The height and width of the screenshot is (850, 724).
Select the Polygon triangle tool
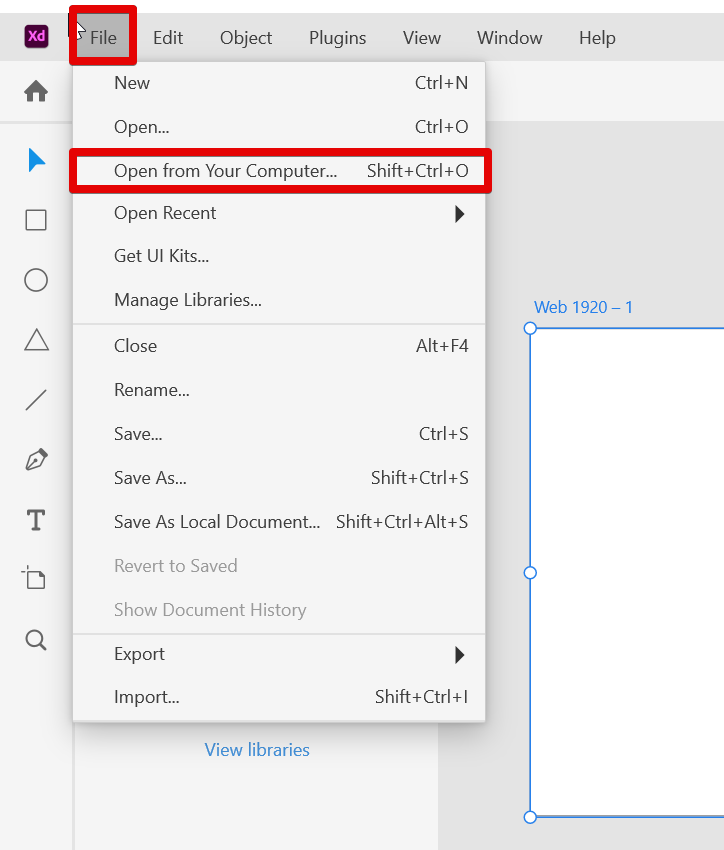[36, 341]
